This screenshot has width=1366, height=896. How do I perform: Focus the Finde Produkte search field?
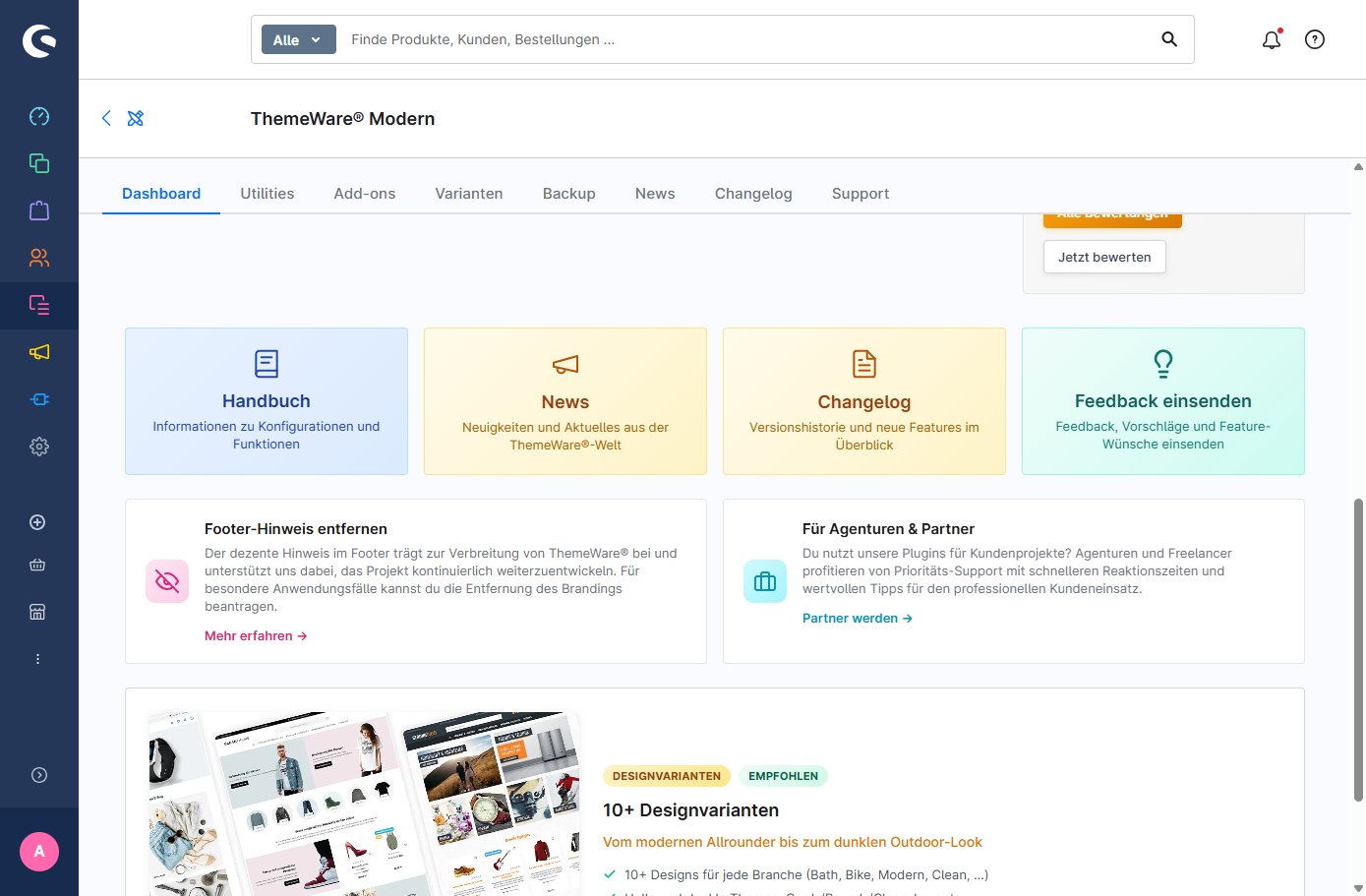(x=747, y=39)
